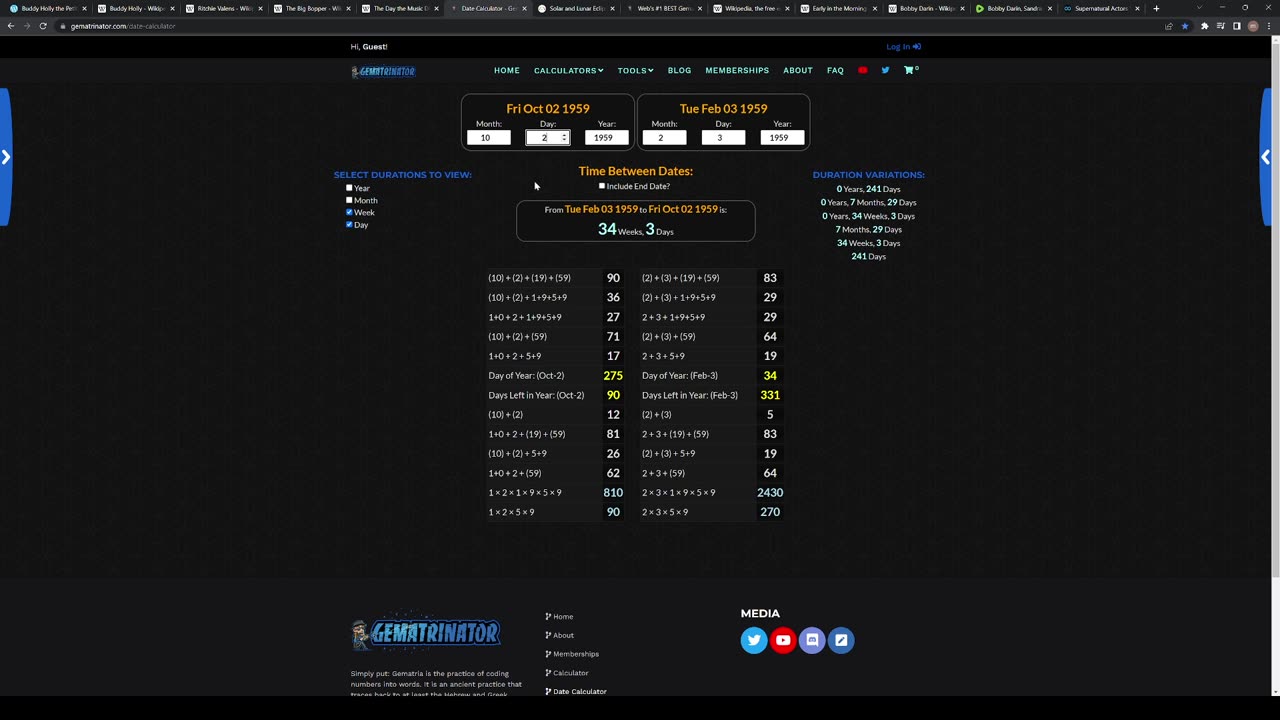Click the browser address bar URL

(123, 26)
